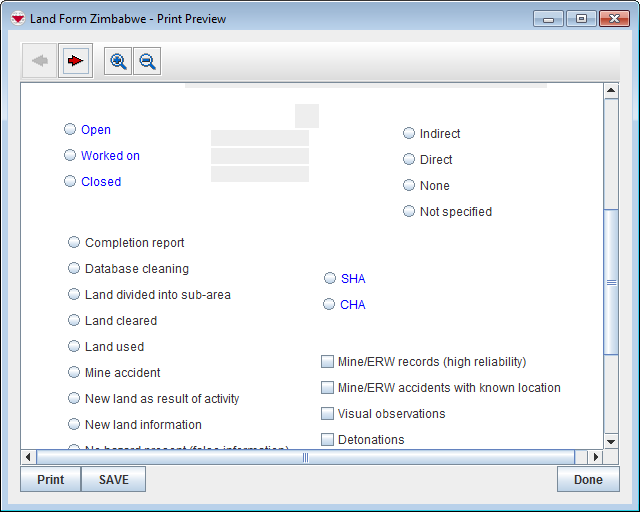640x512 pixels.
Task: Zoom in with the magnifier plus icon
Action: tap(118, 61)
